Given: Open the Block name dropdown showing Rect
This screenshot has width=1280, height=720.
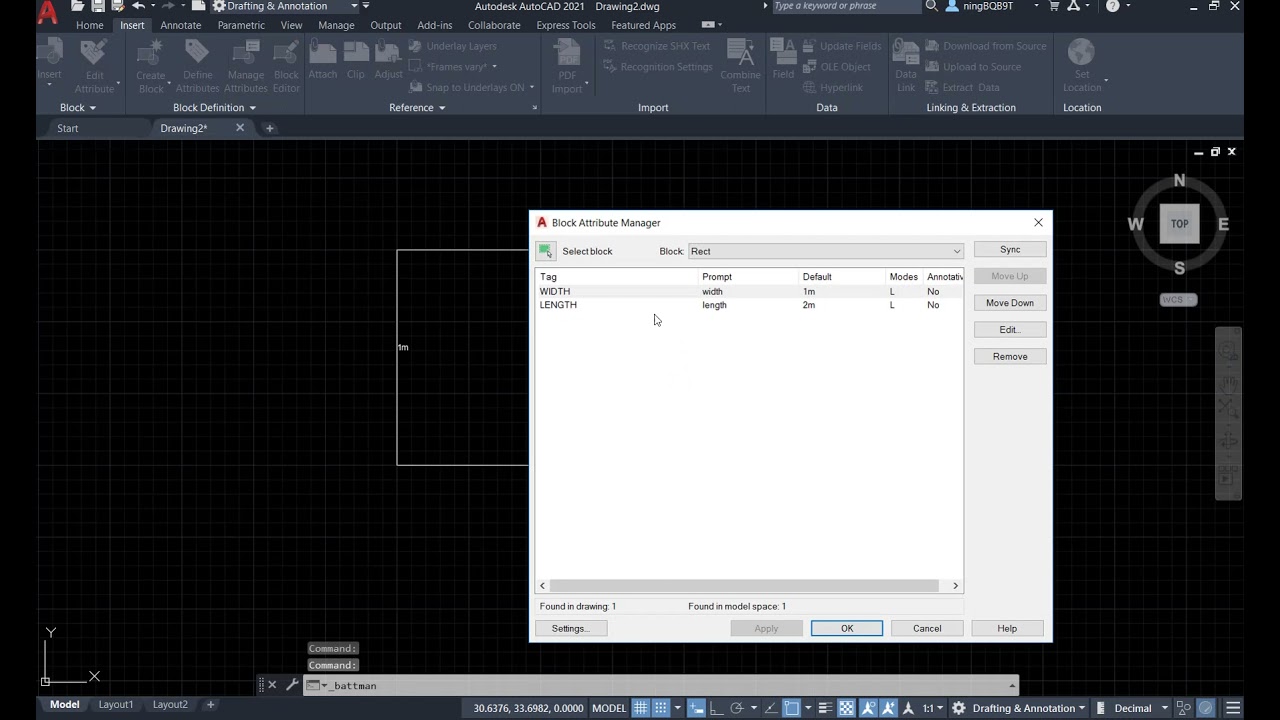Looking at the screenshot, I should click(x=826, y=251).
